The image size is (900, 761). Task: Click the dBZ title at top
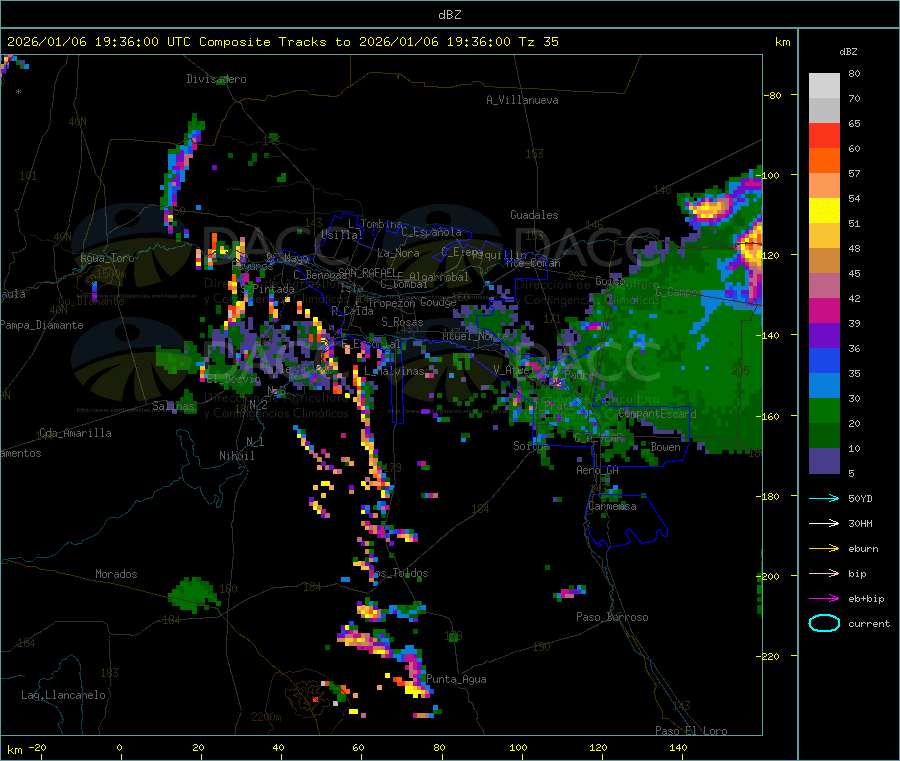(449, 15)
